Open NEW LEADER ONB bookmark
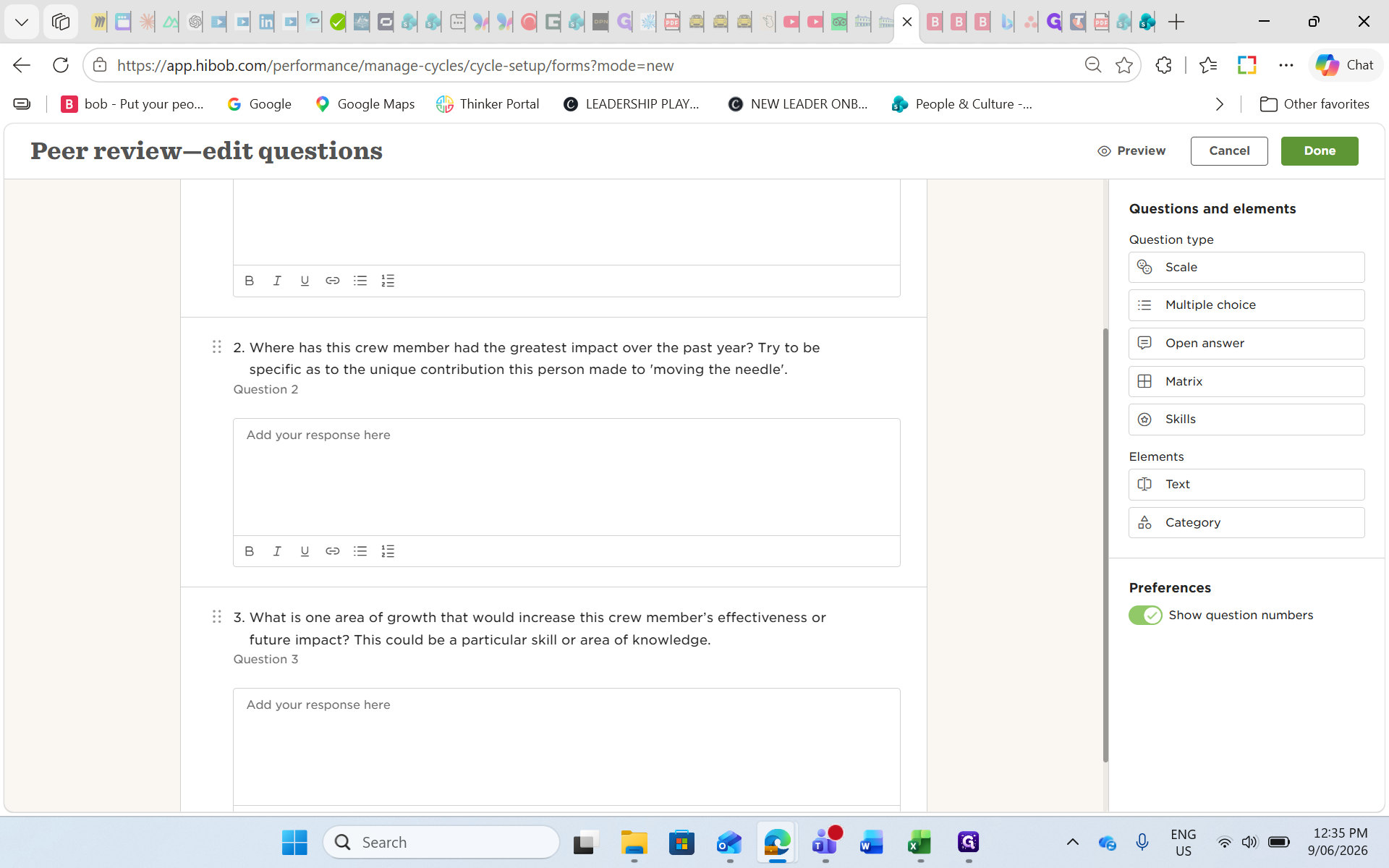The width and height of the screenshot is (1389, 868). (x=797, y=104)
